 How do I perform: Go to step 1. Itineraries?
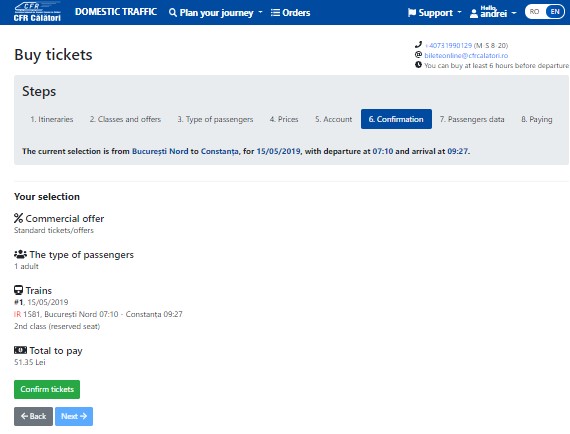52,119
